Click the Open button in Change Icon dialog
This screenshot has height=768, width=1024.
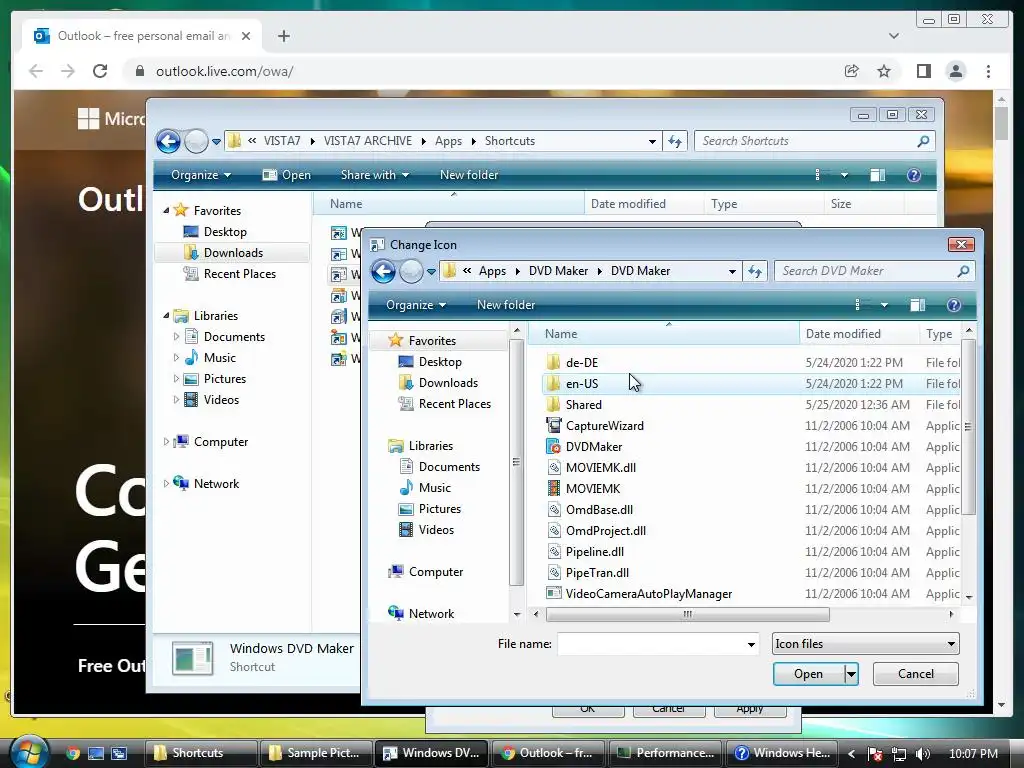click(x=808, y=674)
